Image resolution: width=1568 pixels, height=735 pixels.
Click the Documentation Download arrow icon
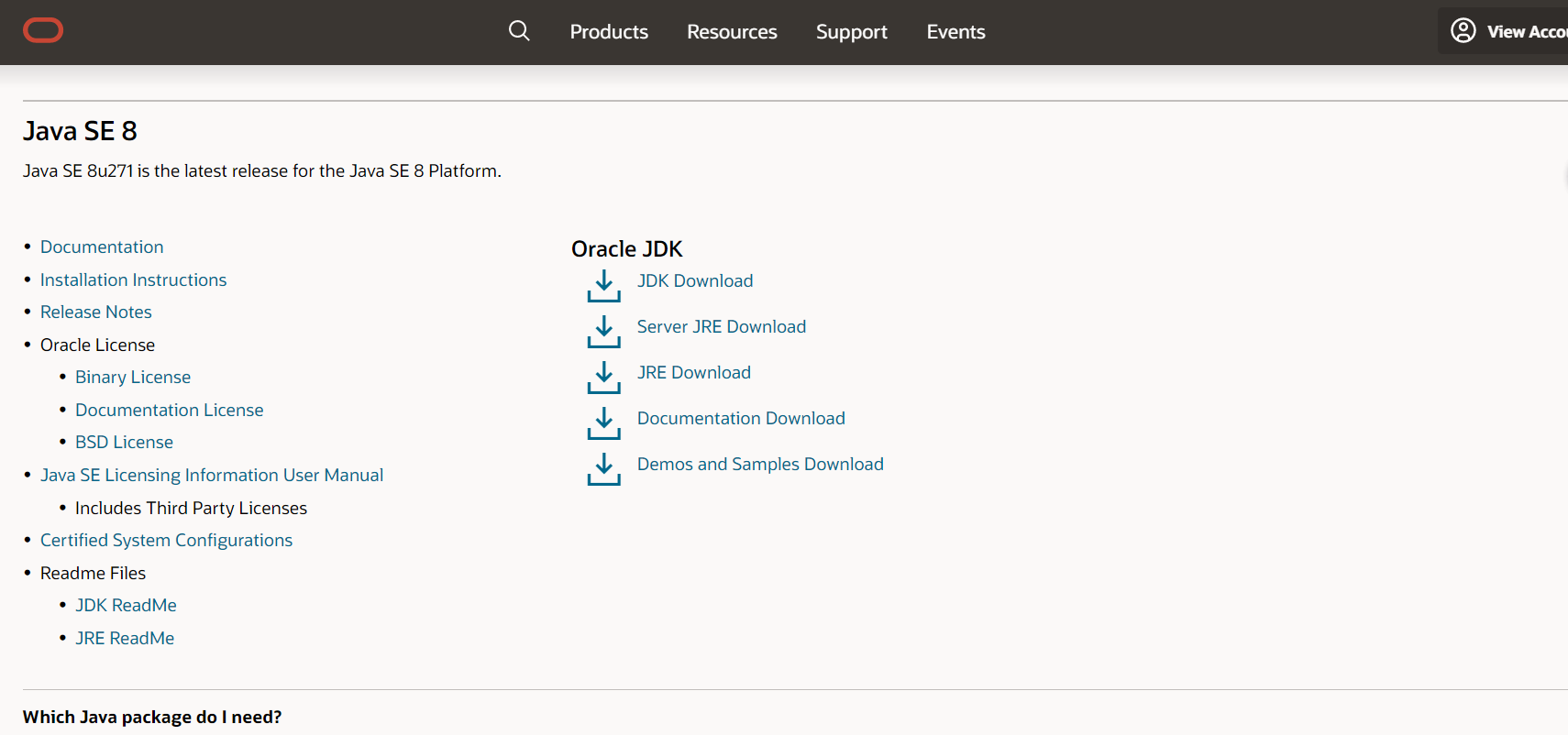(603, 423)
